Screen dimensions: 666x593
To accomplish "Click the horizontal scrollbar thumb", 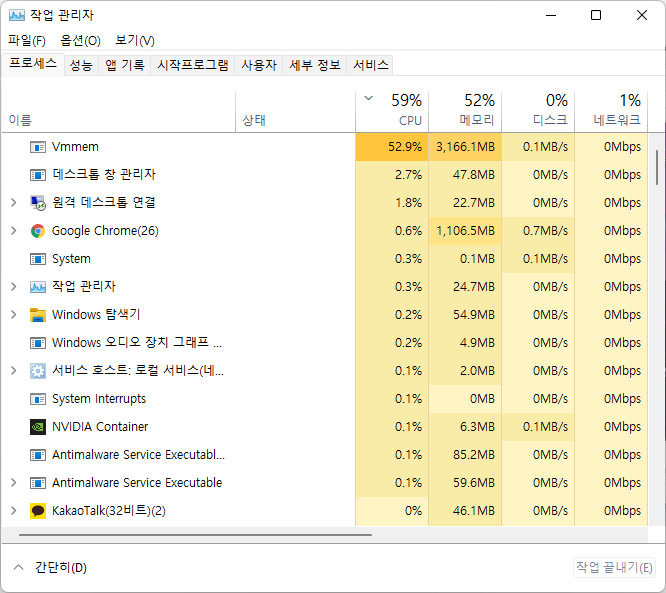I will point(195,535).
